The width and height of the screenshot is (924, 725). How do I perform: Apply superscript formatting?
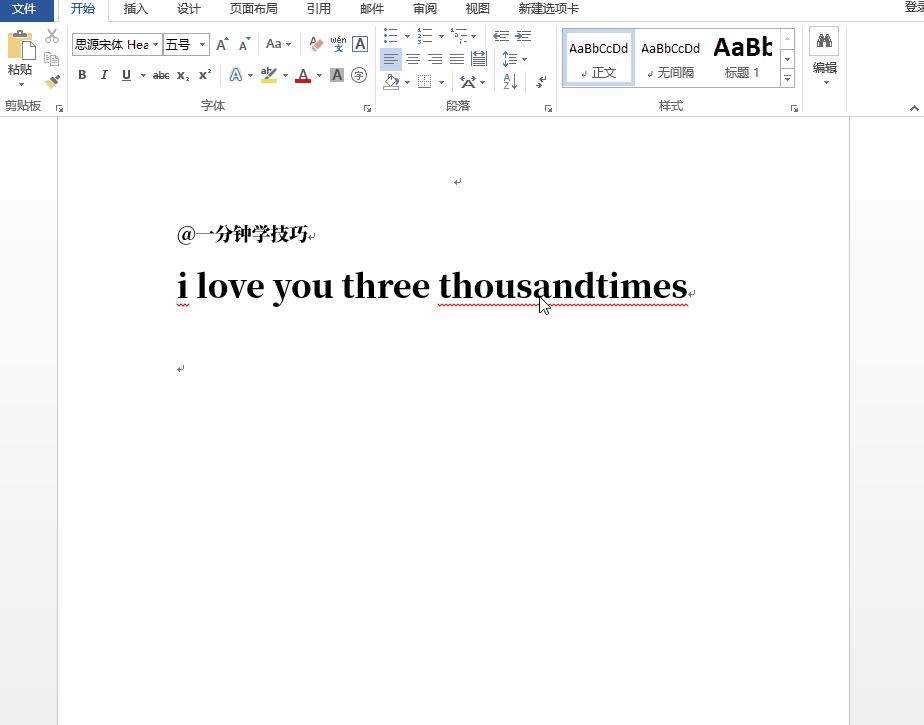click(205, 75)
